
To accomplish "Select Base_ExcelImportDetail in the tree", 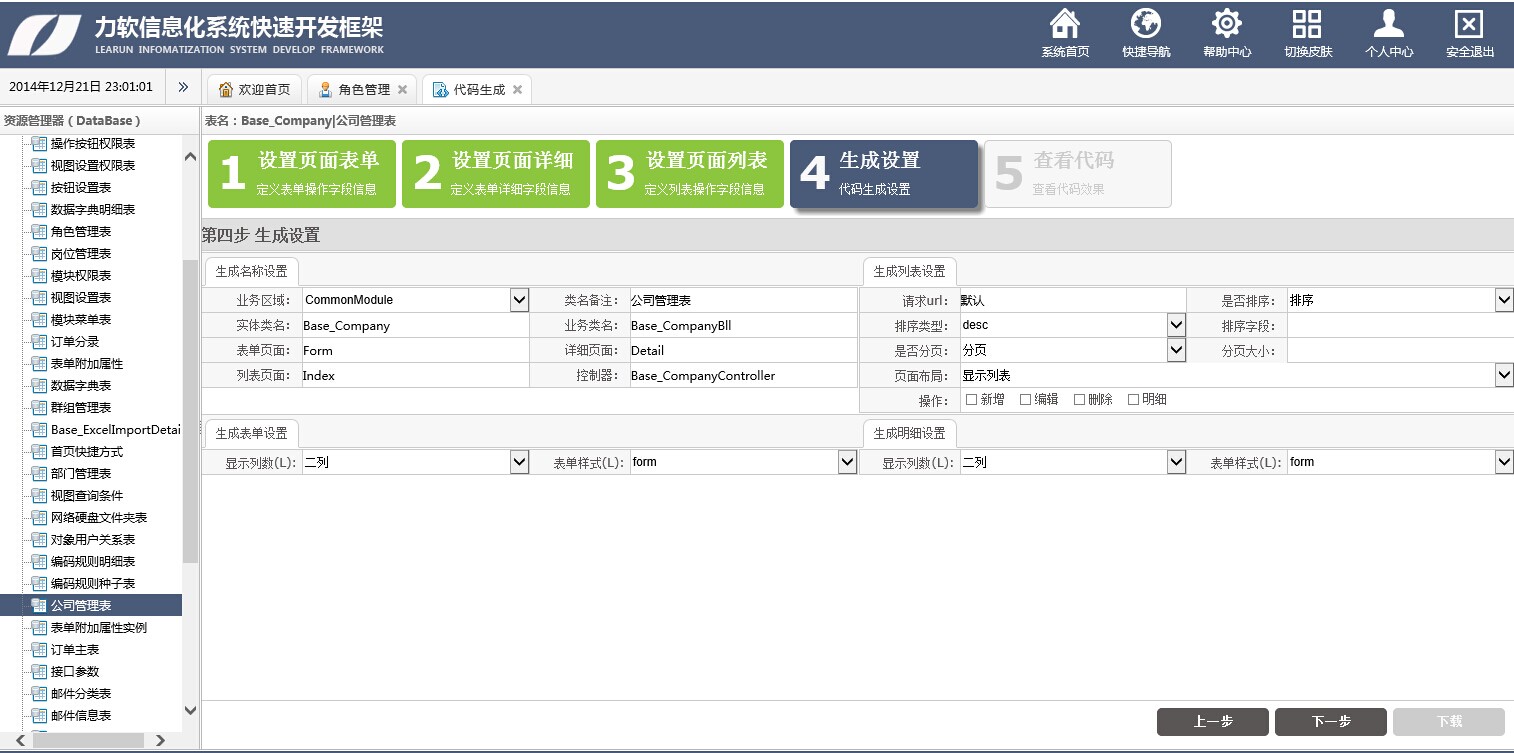I will (x=115, y=429).
